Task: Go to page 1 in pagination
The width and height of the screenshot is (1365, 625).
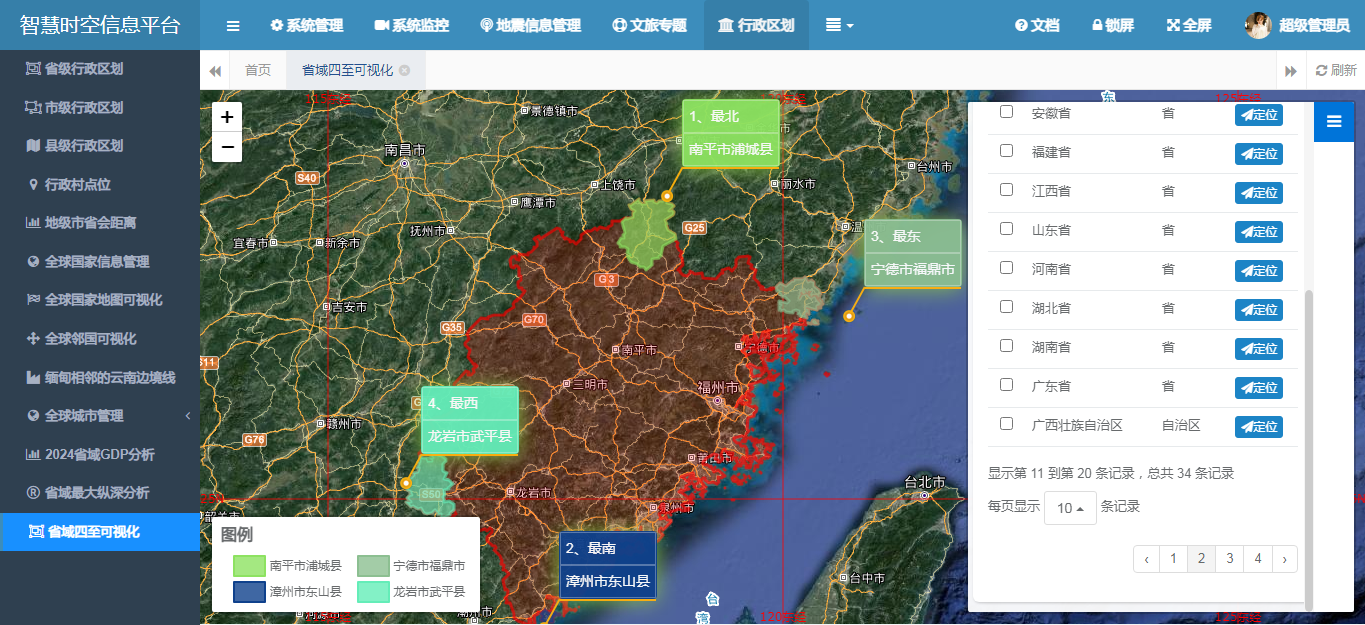Action: 1174,559
